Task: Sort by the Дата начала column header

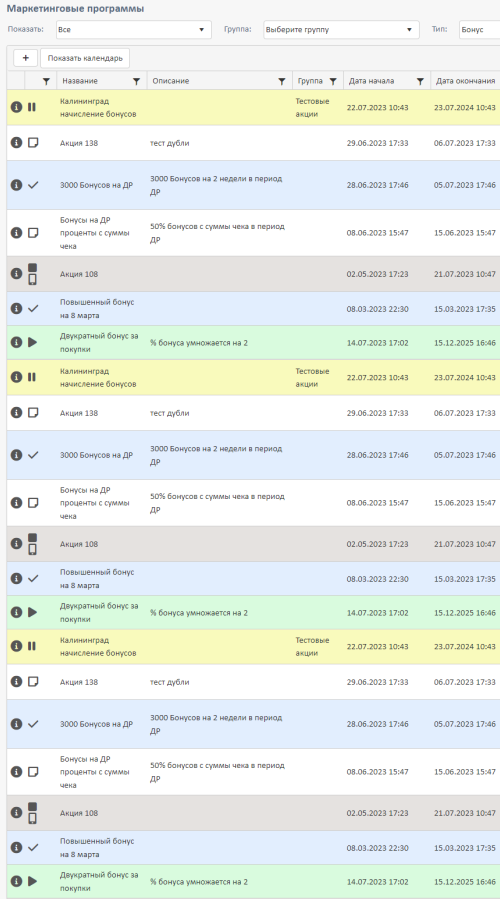Action: [x=371, y=81]
